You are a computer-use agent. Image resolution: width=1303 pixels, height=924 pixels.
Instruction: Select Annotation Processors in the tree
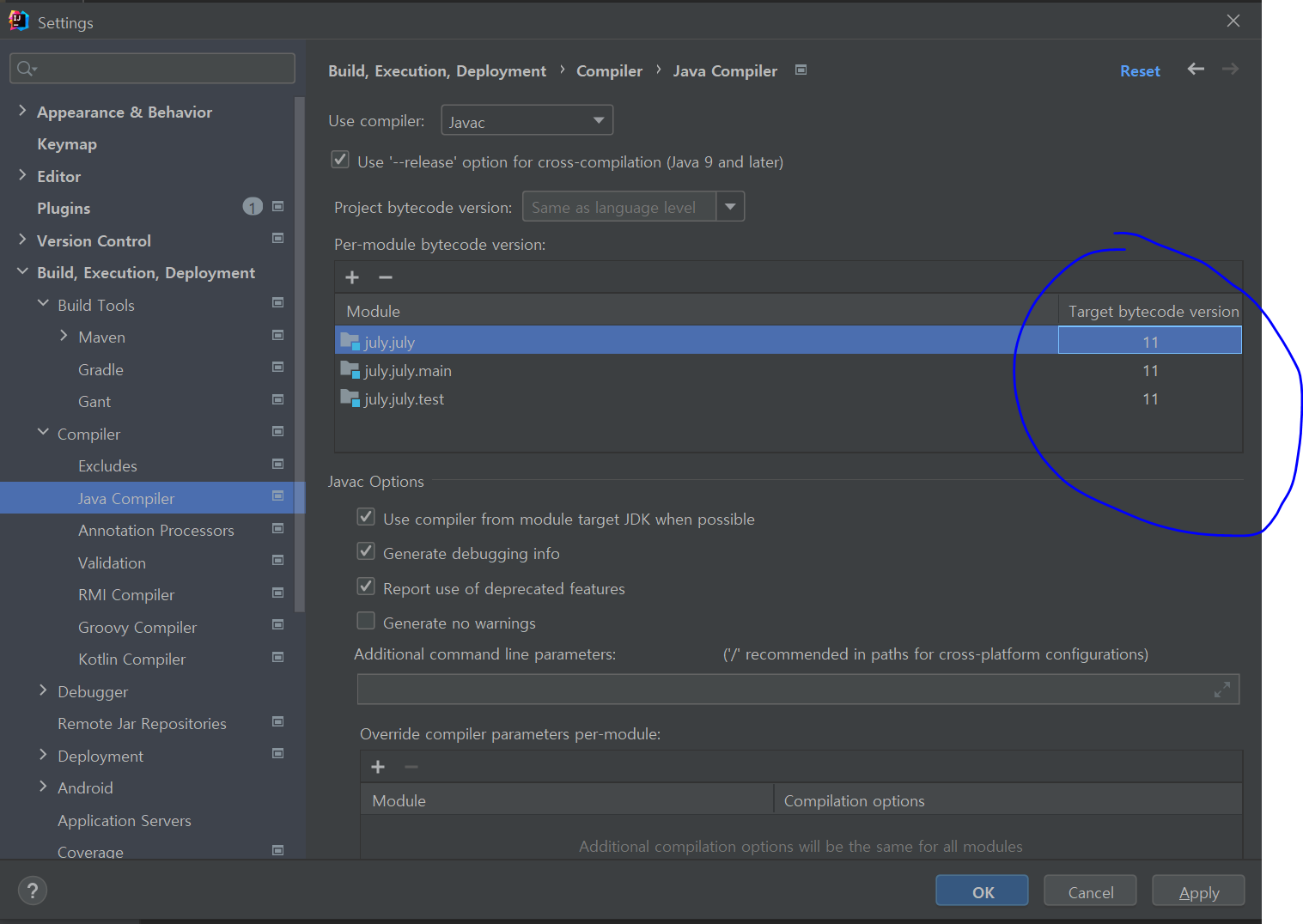pyautogui.click(x=155, y=531)
